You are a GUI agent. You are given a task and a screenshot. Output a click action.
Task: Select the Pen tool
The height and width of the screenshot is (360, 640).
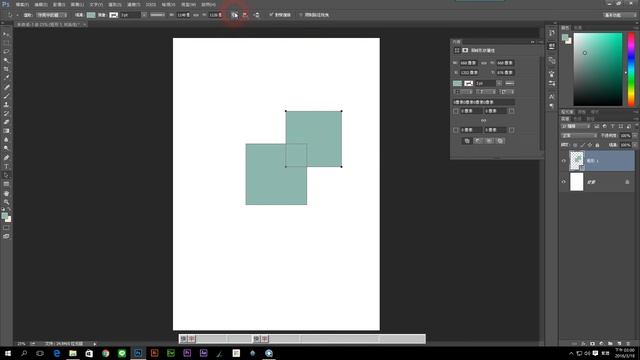click(x=6, y=158)
